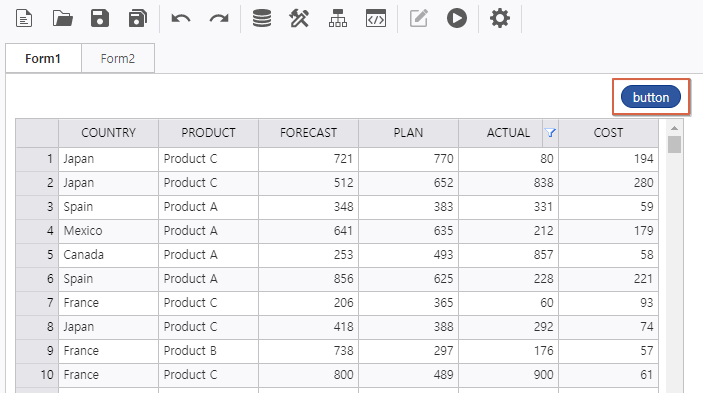Click the new document icon
Screen dimensions: 703x393
(x=24, y=18)
